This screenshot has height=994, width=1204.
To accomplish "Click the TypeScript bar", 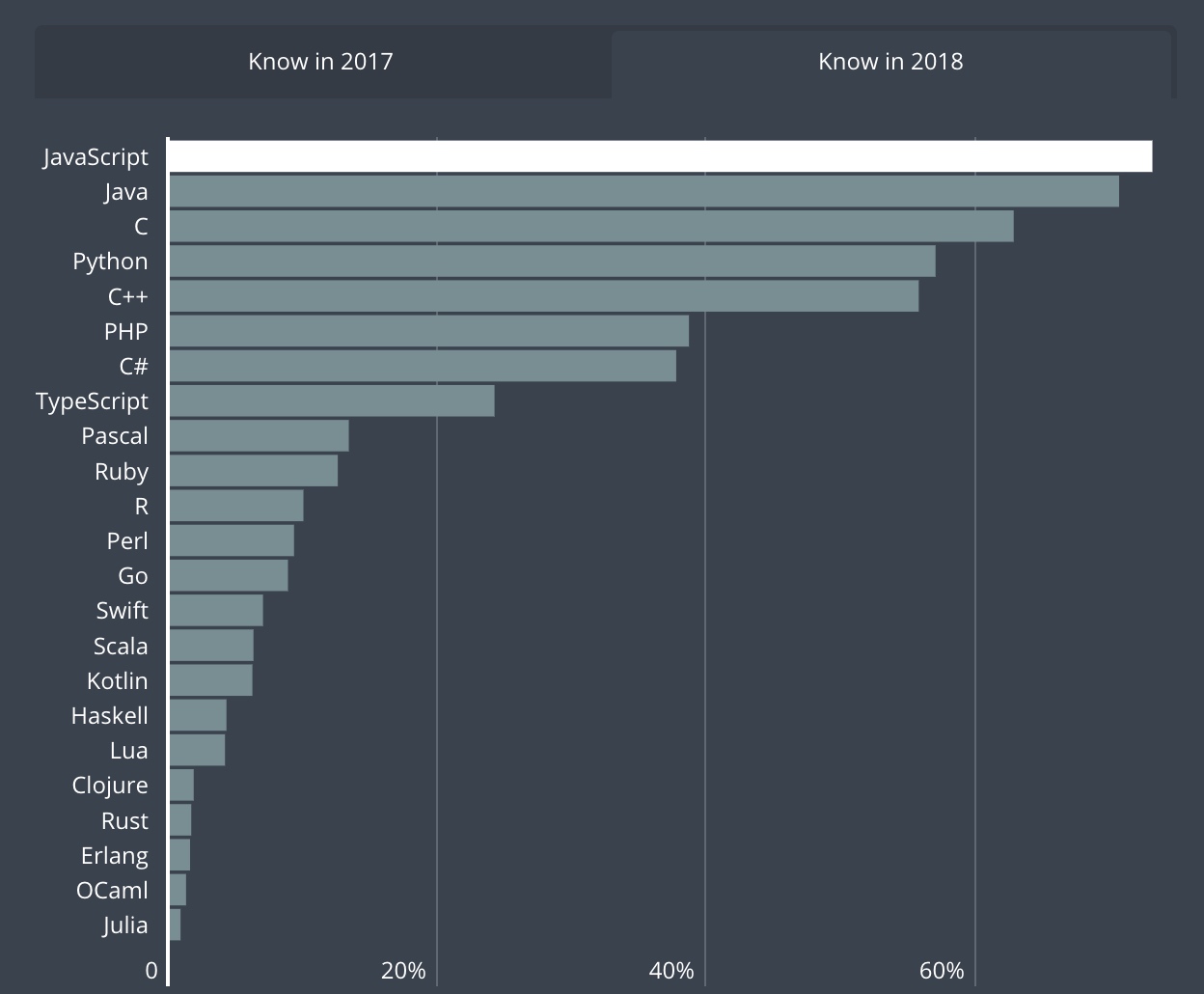I will (x=331, y=400).
